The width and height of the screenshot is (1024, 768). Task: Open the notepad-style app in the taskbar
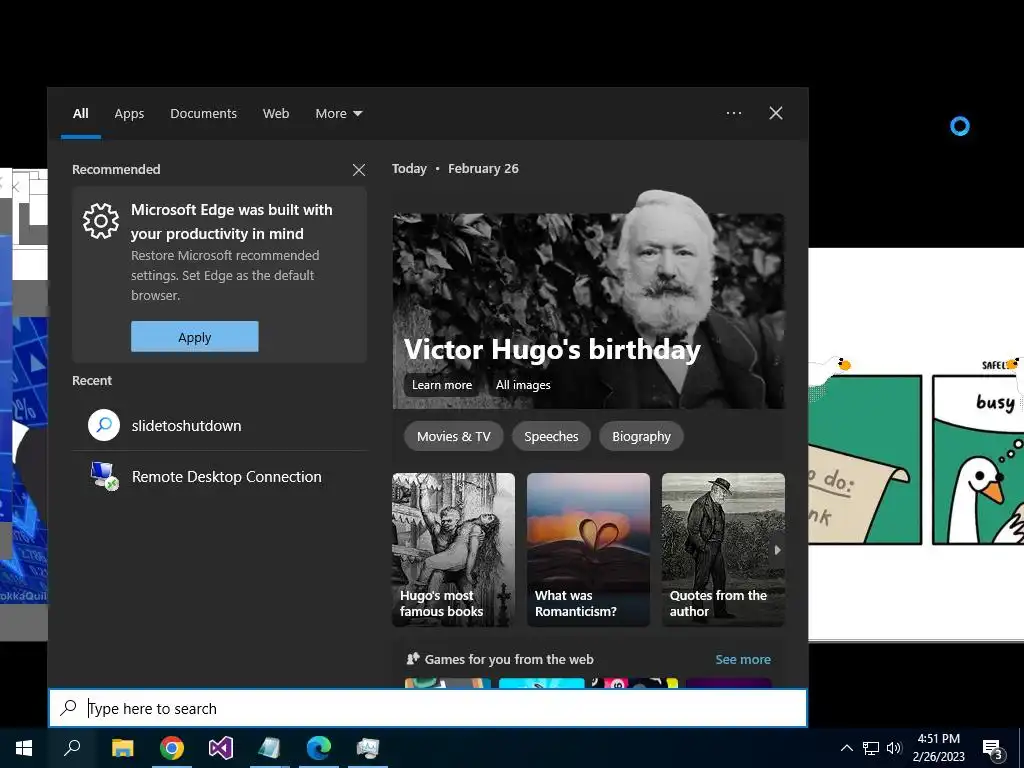tap(270, 748)
